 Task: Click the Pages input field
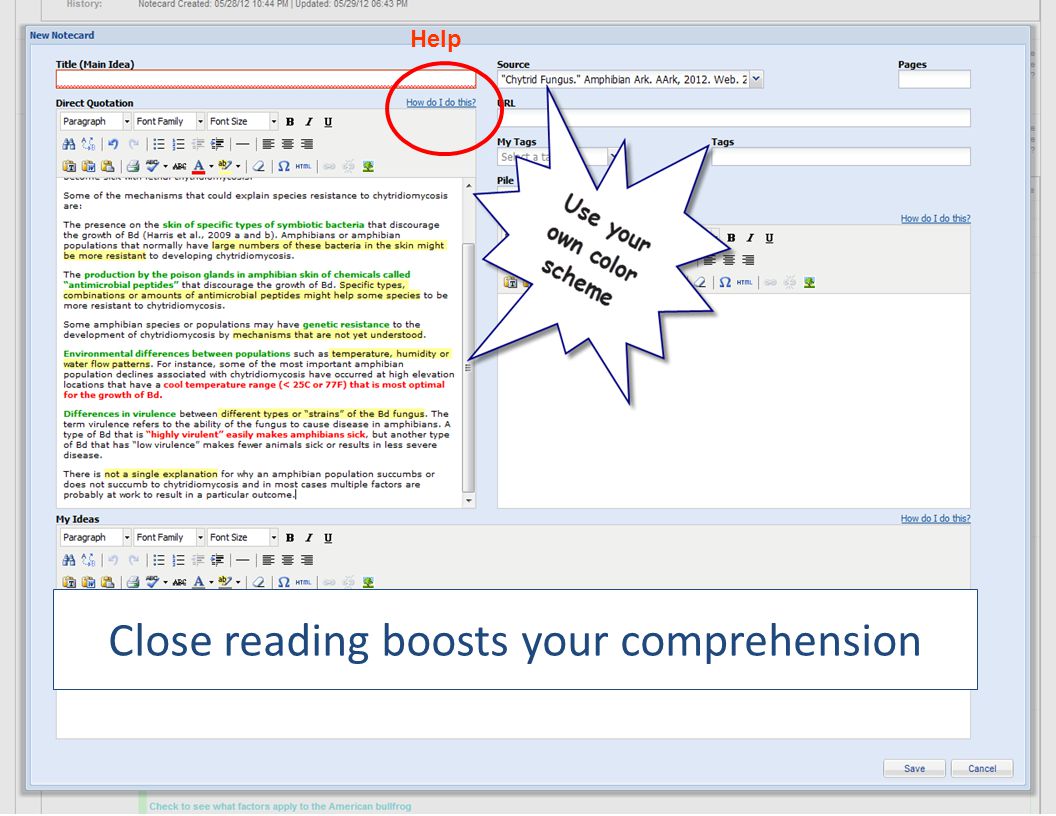coord(934,79)
